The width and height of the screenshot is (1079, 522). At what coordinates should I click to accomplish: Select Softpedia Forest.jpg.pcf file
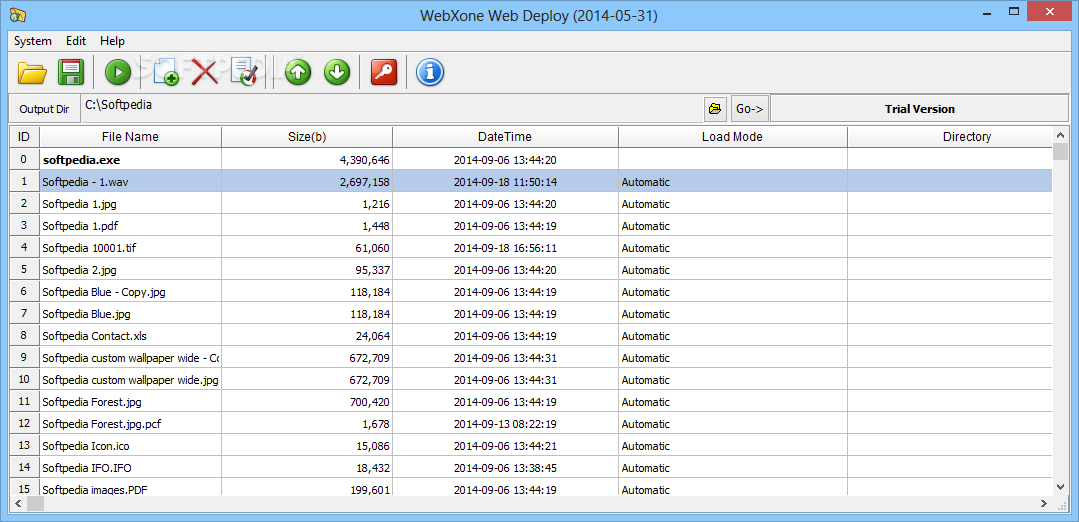coord(101,424)
